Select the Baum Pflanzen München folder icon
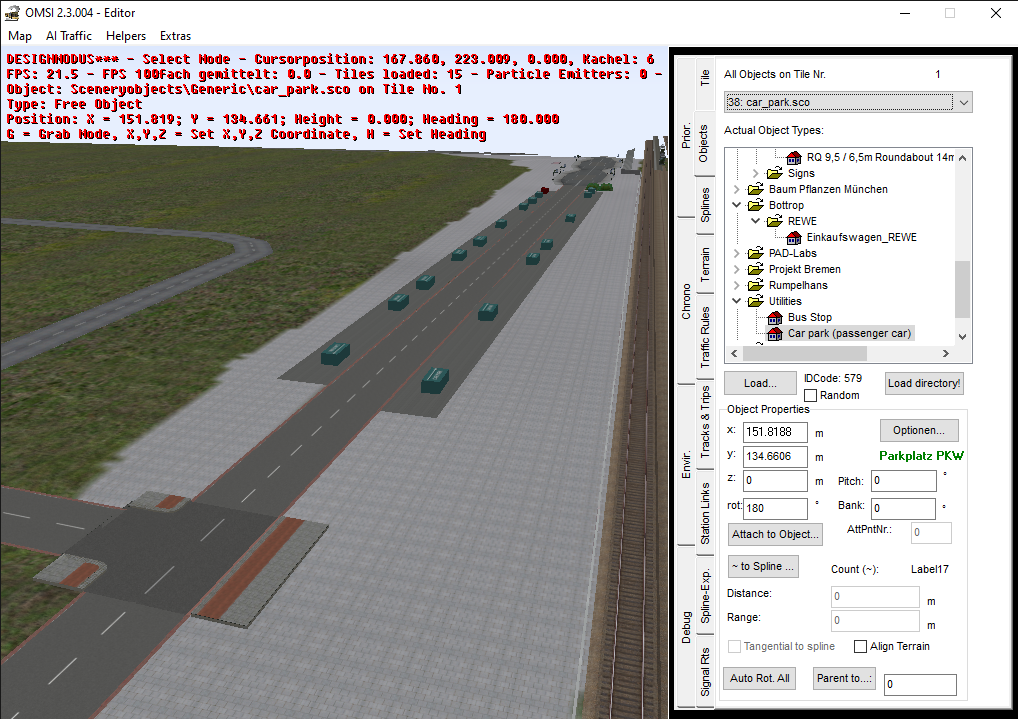The image size is (1018, 719). [756, 190]
